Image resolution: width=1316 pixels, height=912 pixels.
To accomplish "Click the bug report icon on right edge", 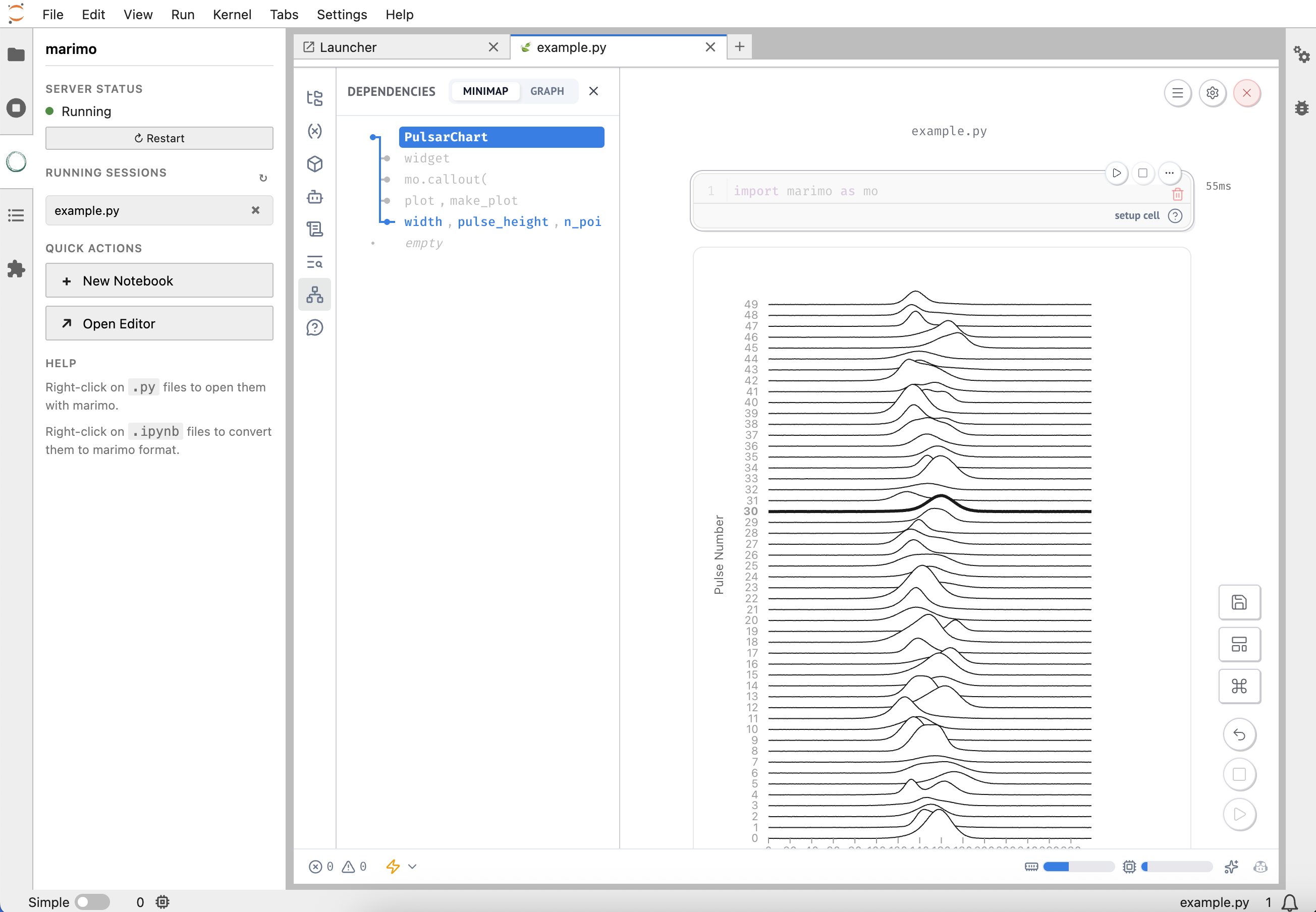I will click(x=1301, y=108).
